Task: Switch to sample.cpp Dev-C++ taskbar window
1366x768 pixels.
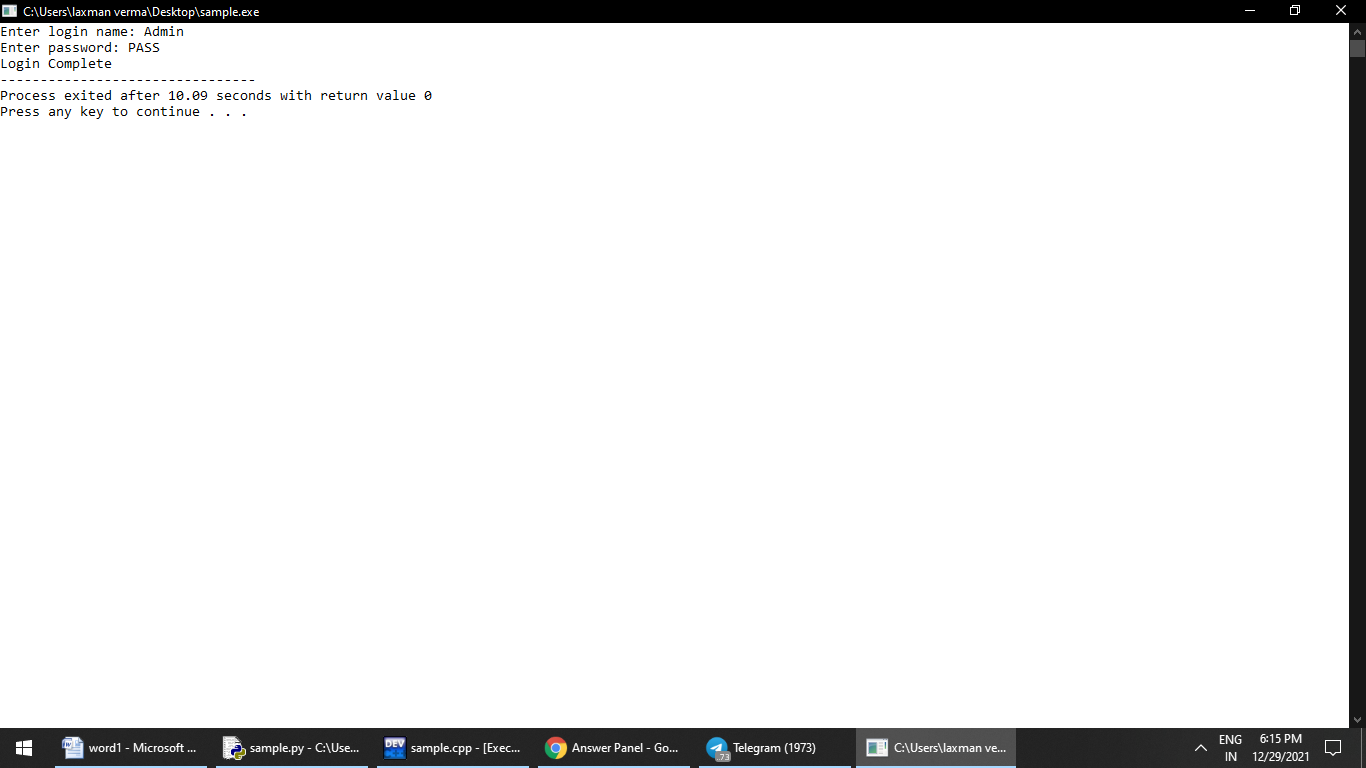Action: click(453, 747)
